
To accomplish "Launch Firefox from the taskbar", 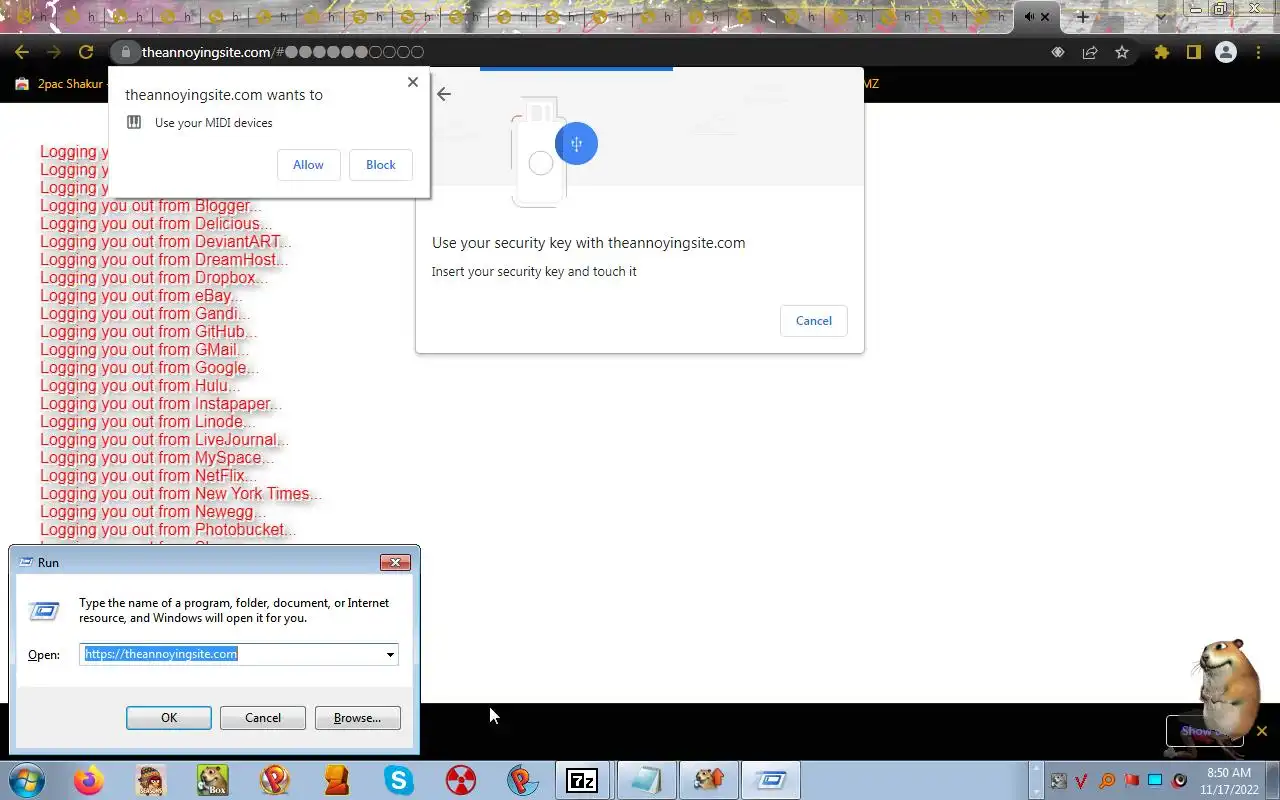I will 88,780.
